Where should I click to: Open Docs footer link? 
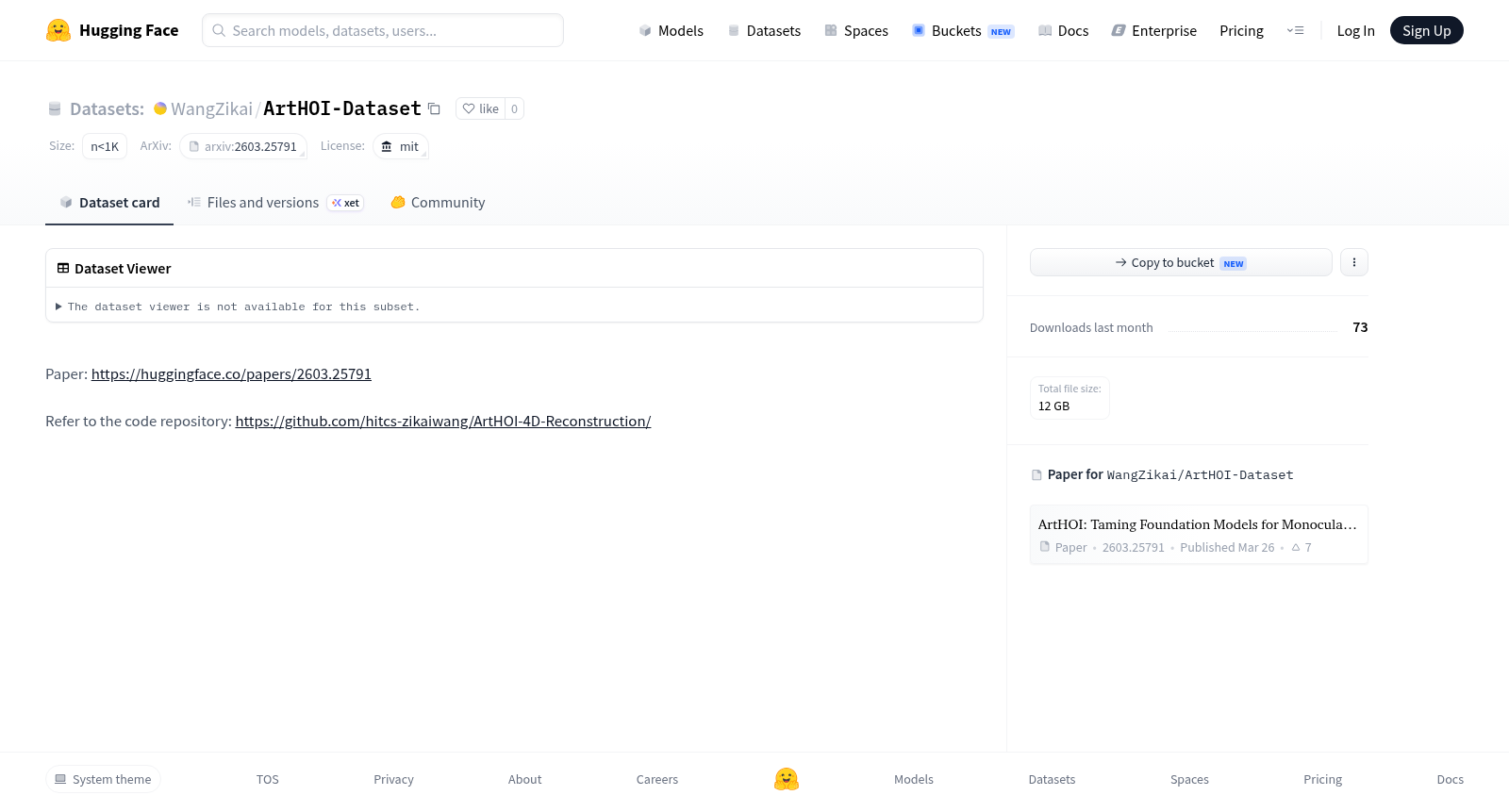1450,779
